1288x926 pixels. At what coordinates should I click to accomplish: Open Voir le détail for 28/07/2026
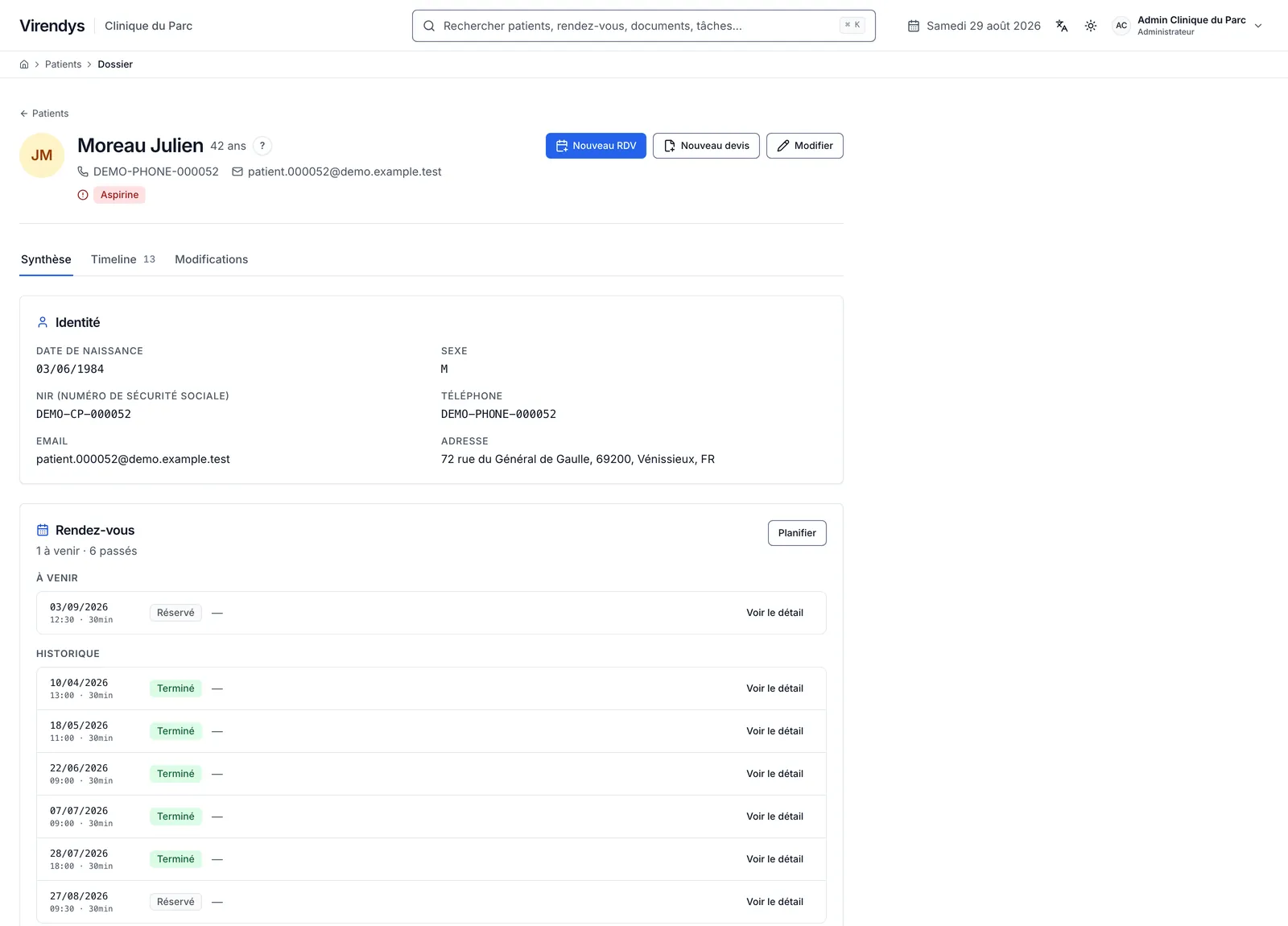(774, 859)
